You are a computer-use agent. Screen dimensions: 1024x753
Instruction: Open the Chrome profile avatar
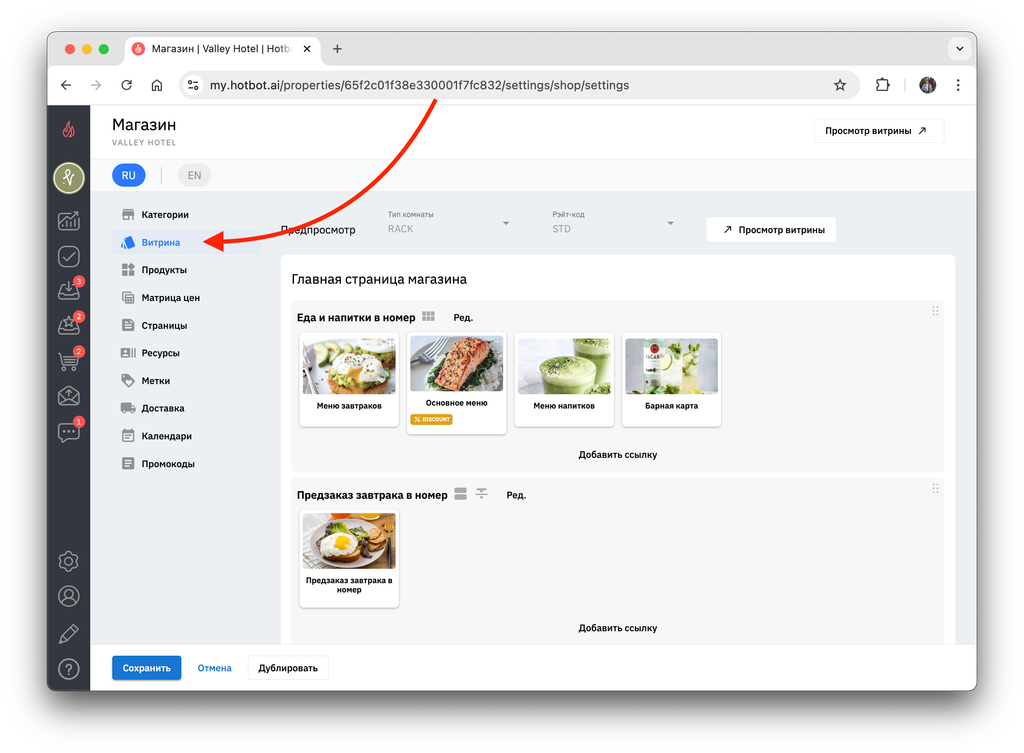927,85
